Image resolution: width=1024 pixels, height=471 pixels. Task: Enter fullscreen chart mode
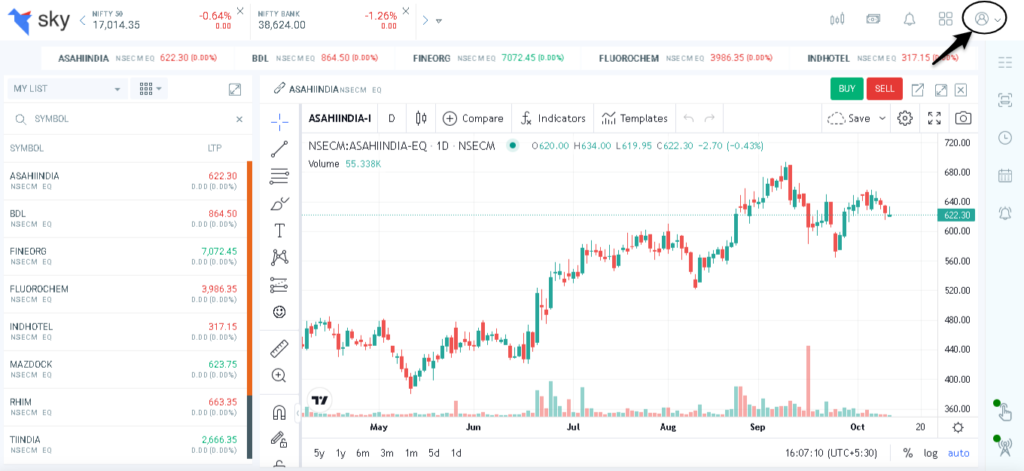coord(935,118)
